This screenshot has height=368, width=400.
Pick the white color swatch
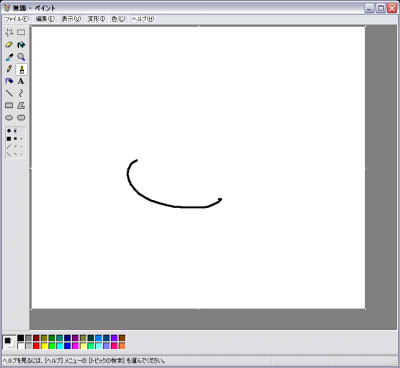pos(21,346)
